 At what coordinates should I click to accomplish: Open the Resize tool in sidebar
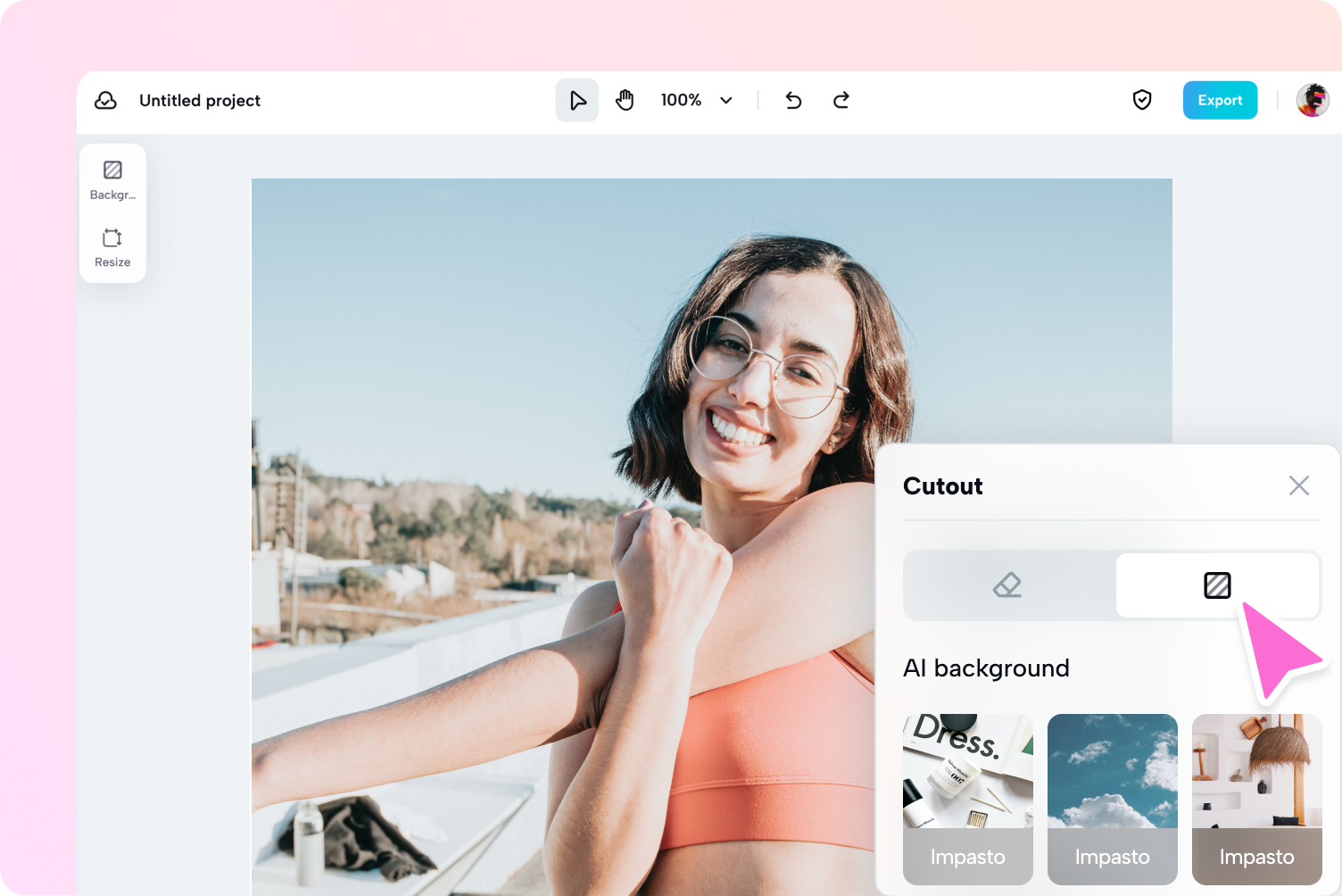pyautogui.click(x=112, y=247)
